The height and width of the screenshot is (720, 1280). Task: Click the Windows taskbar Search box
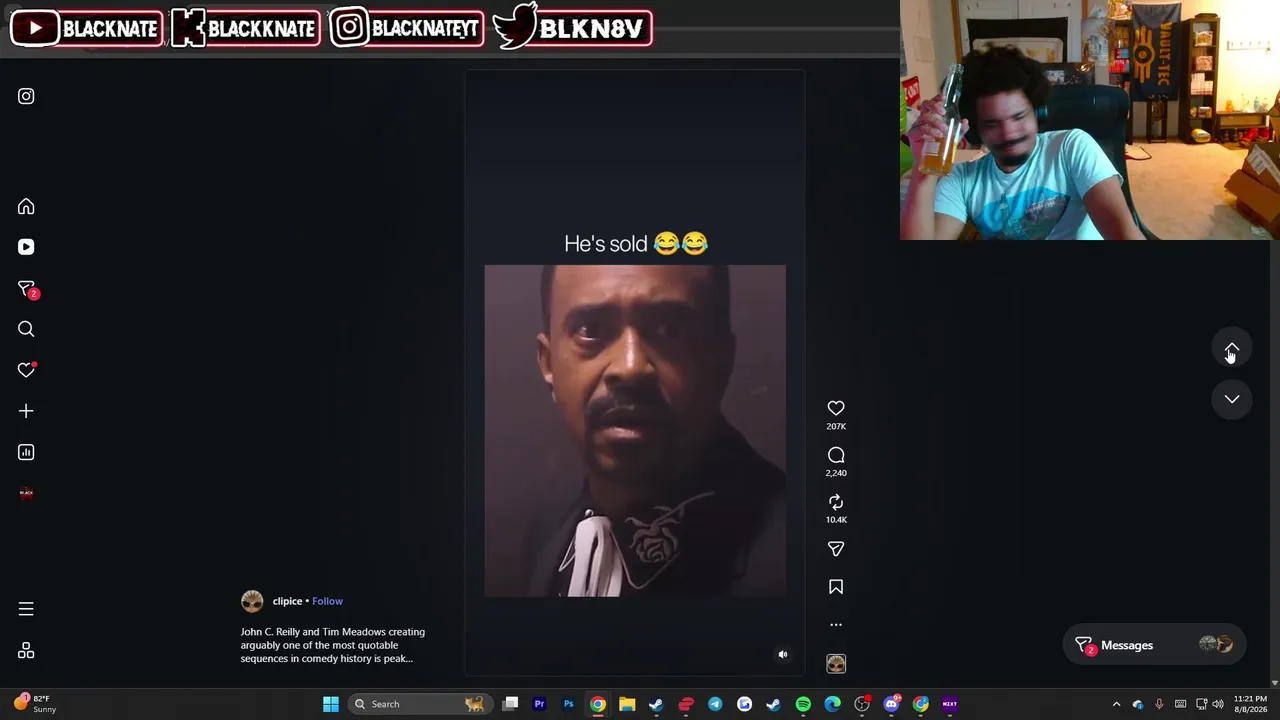click(x=420, y=704)
